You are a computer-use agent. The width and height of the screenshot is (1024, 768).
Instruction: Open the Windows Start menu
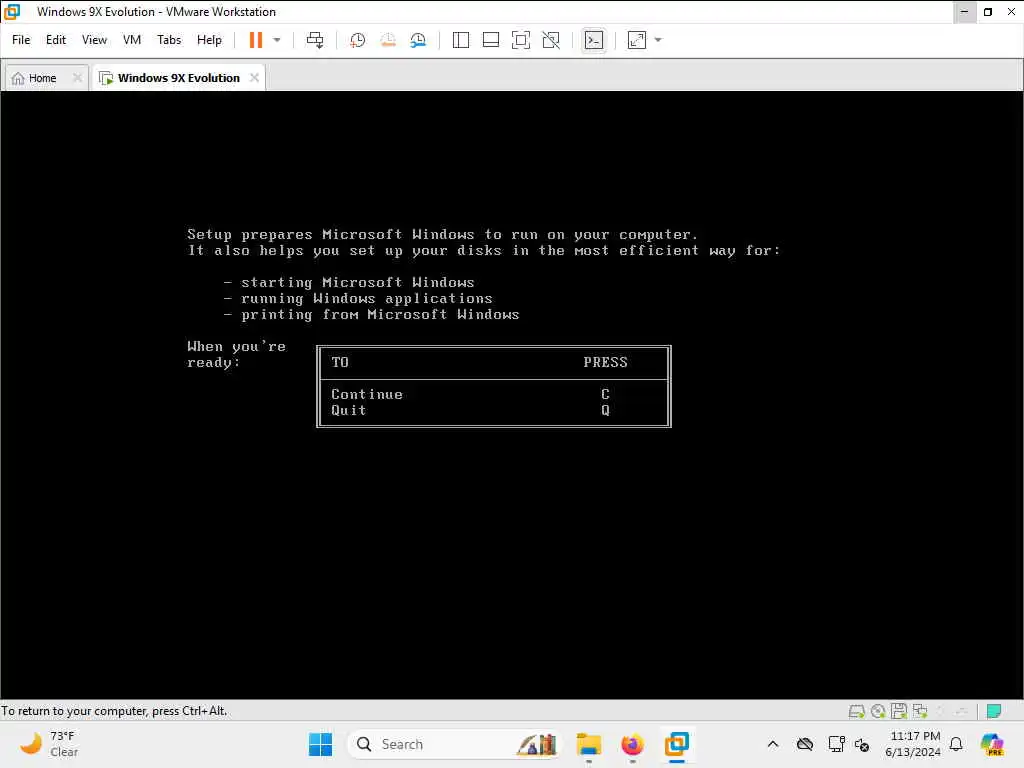point(320,744)
